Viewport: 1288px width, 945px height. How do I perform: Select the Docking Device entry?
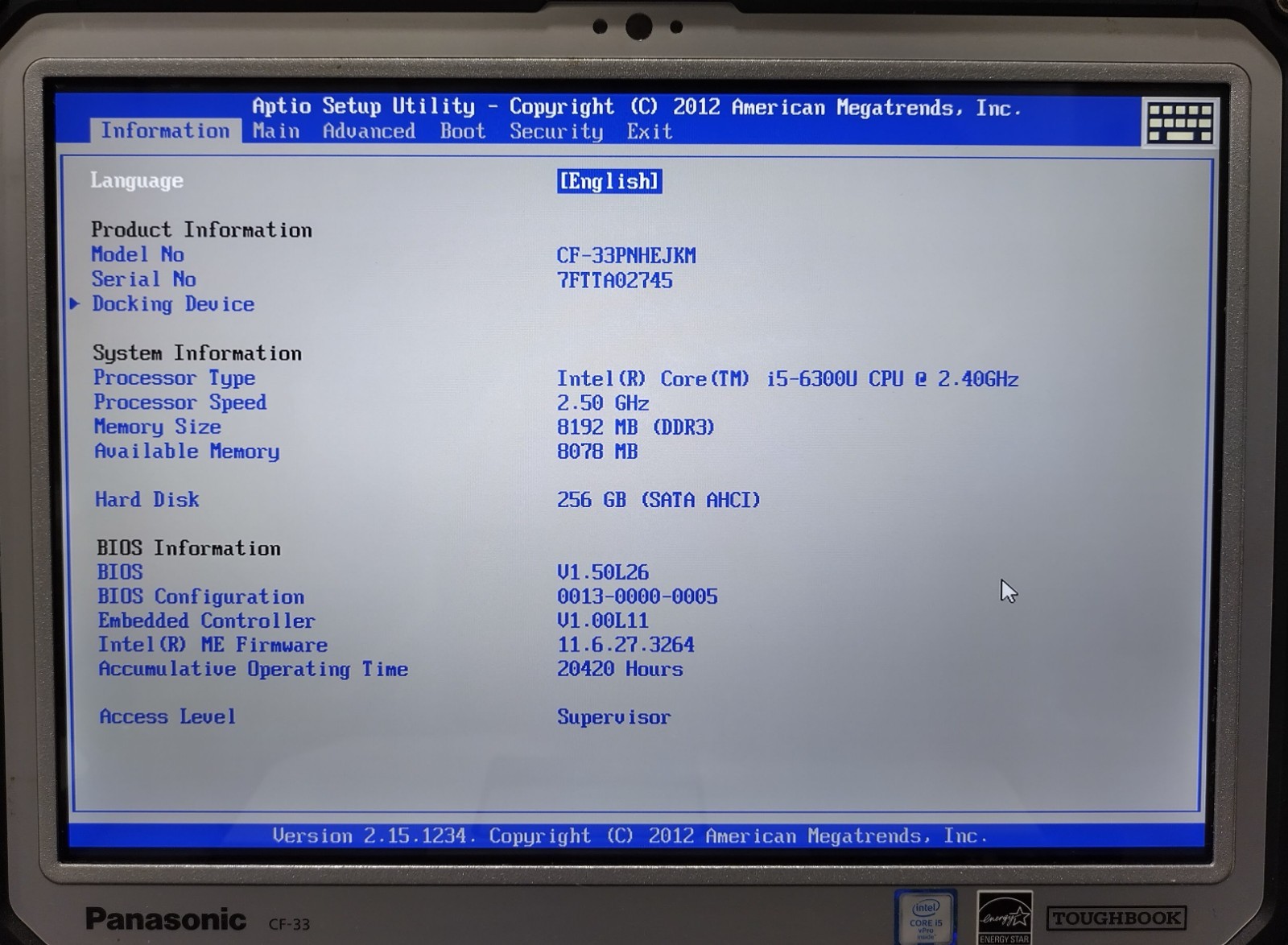coord(173,304)
